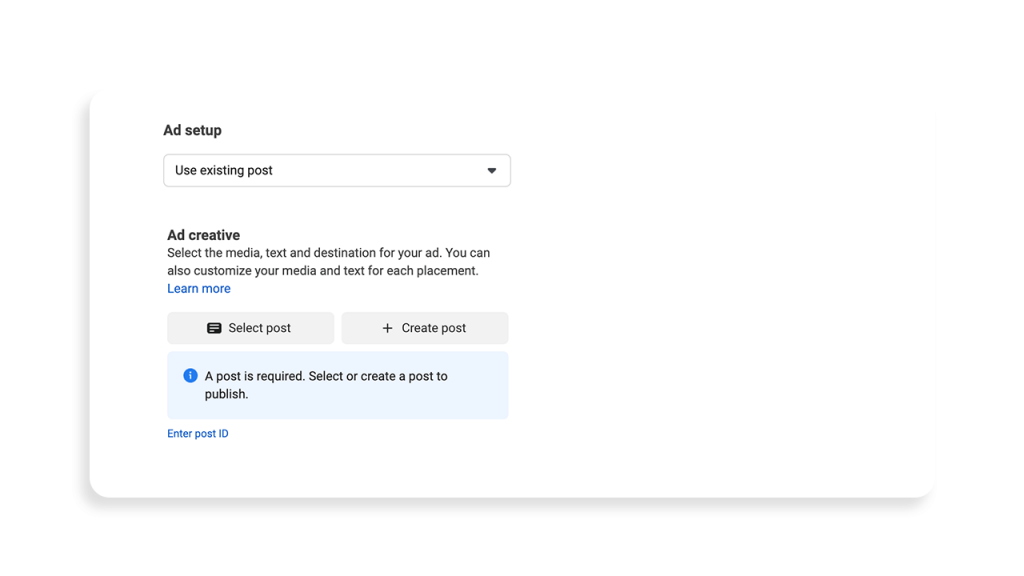Image resolution: width=1024 pixels, height=576 pixels.
Task: Click the Ad creative description paragraph
Action: tap(328, 254)
